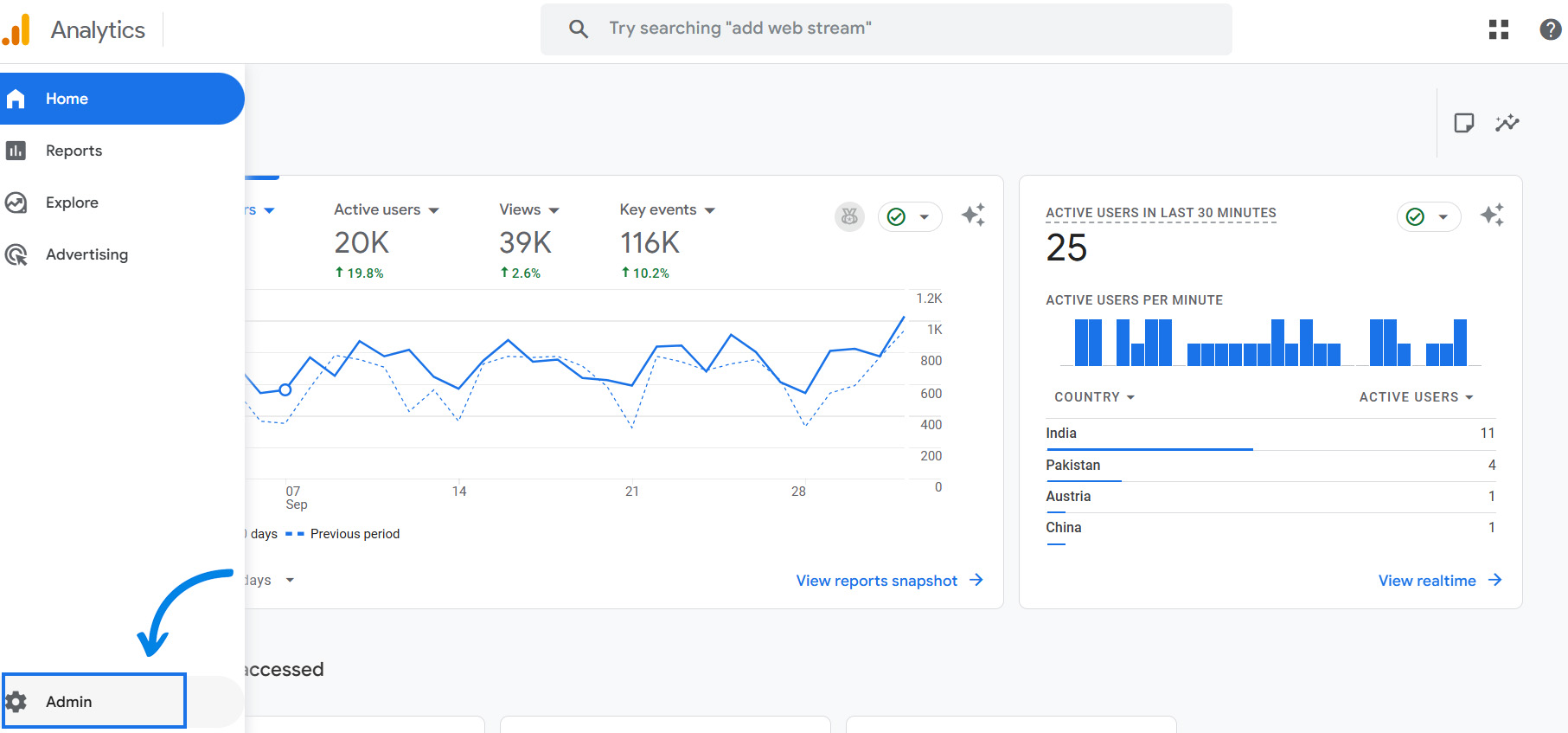This screenshot has width=1568, height=733.
Task: Click the Google apps grid icon
Action: [1498, 29]
